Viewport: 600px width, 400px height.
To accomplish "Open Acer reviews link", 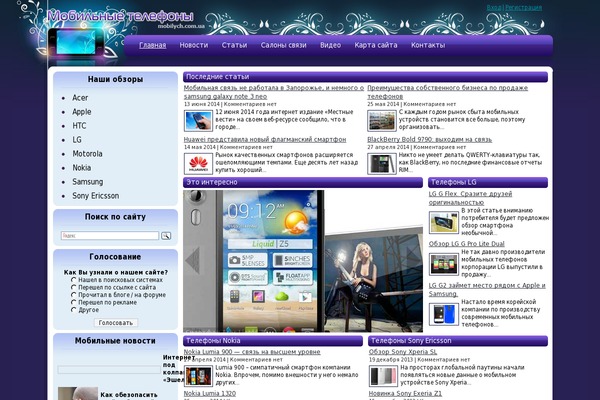I will [x=80, y=98].
